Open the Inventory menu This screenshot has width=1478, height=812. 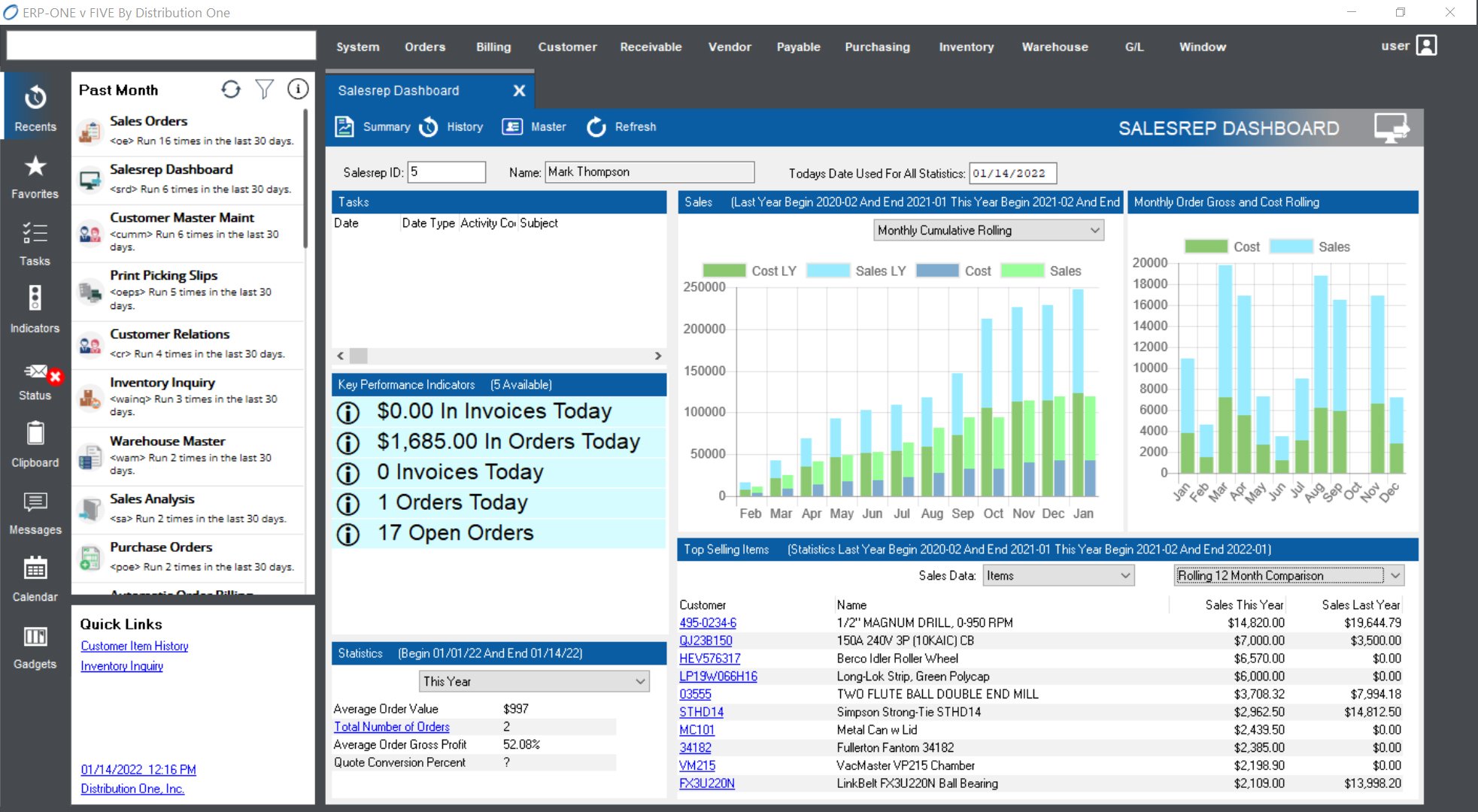coord(966,47)
